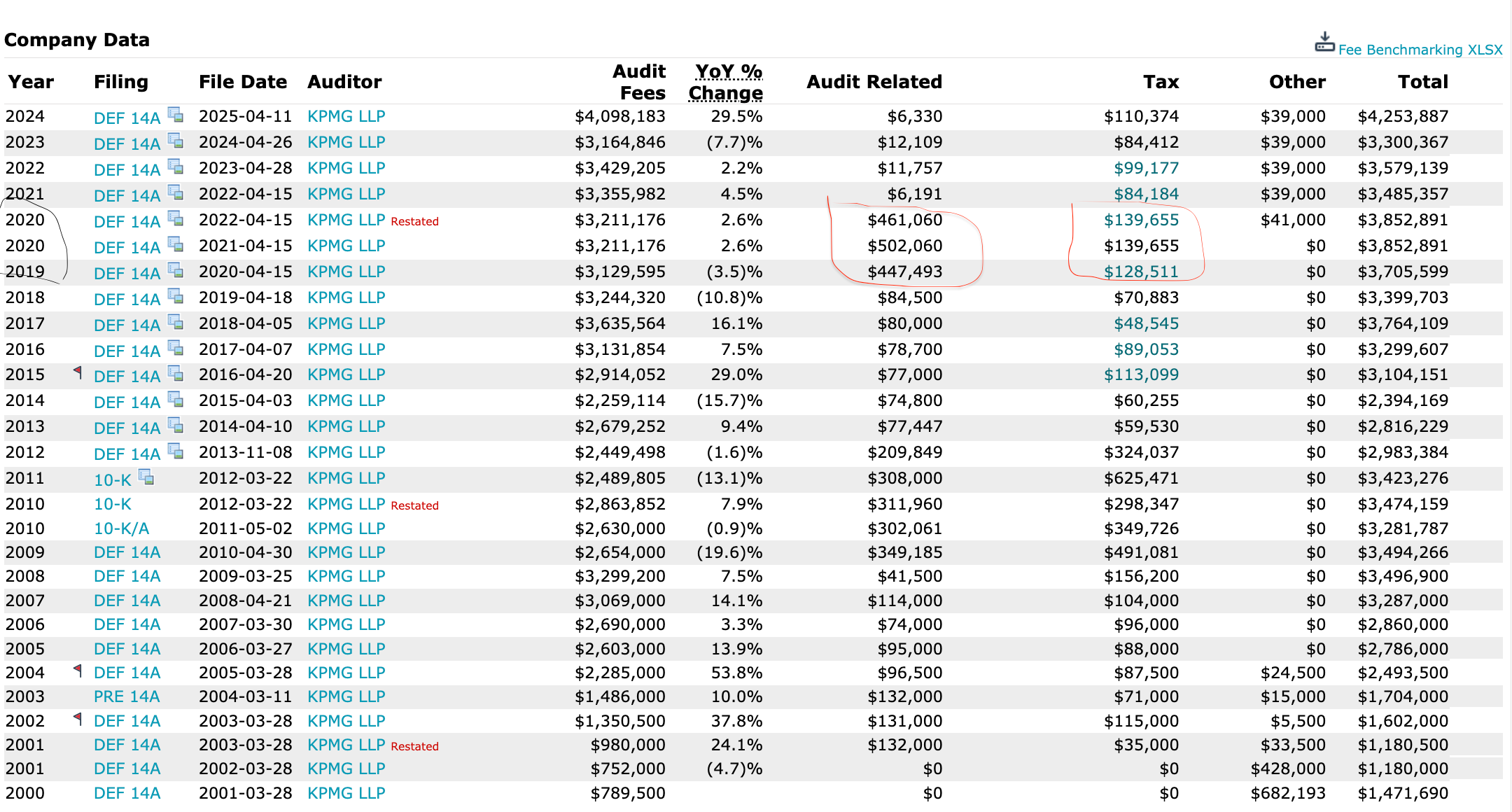1512x812 pixels.
Task: Open the document icon in the 2021 row
Action: pyautogui.click(x=176, y=192)
